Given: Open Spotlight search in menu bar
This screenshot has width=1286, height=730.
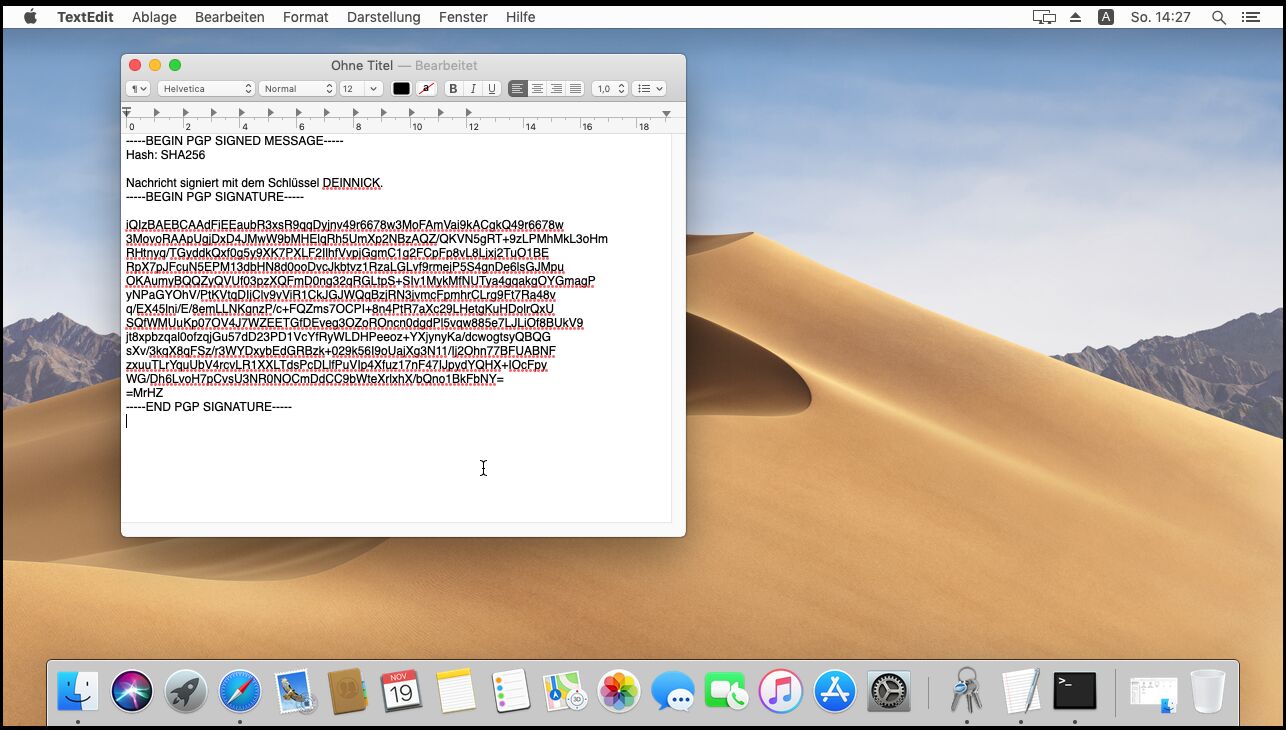Looking at the screenshot, I should coord(1218,17).
